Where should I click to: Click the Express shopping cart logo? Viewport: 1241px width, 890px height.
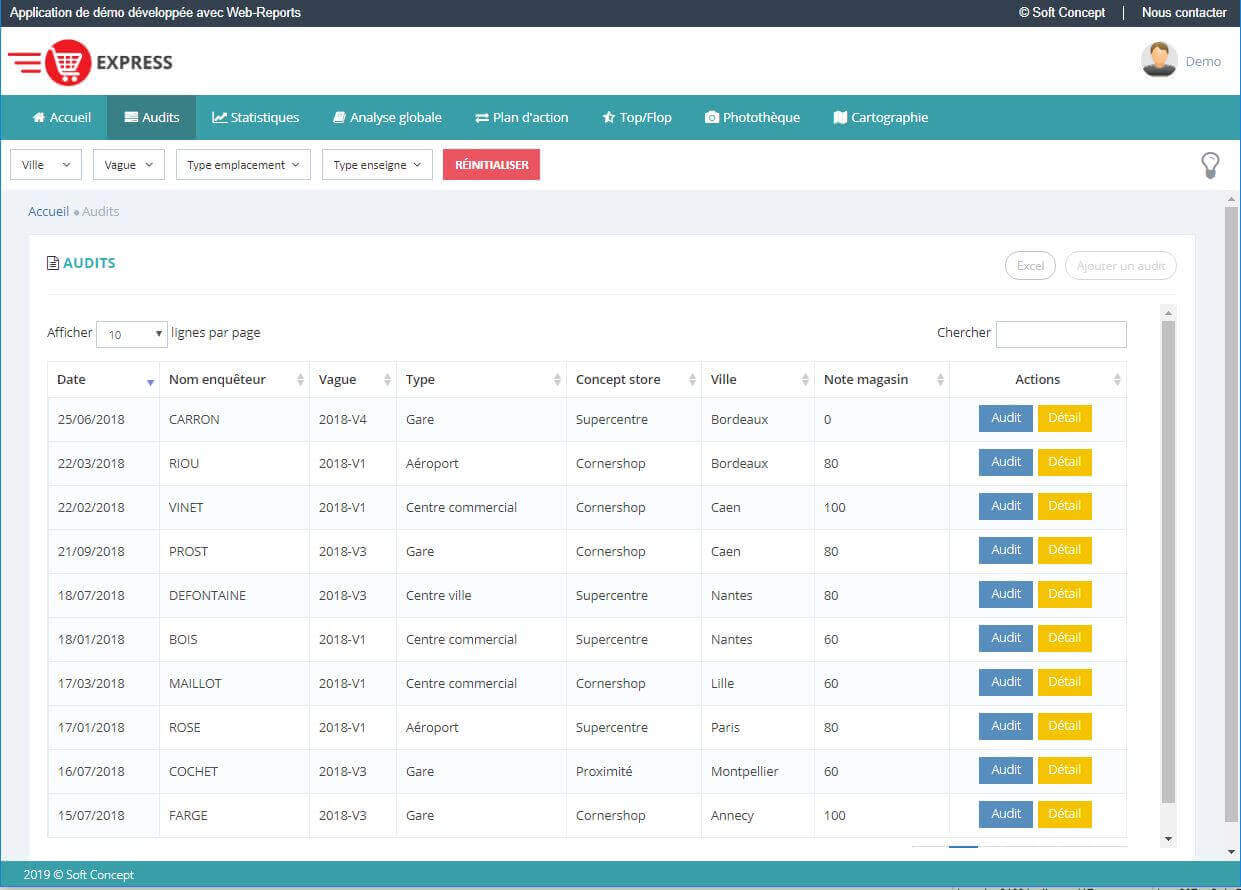coord(90,62)
